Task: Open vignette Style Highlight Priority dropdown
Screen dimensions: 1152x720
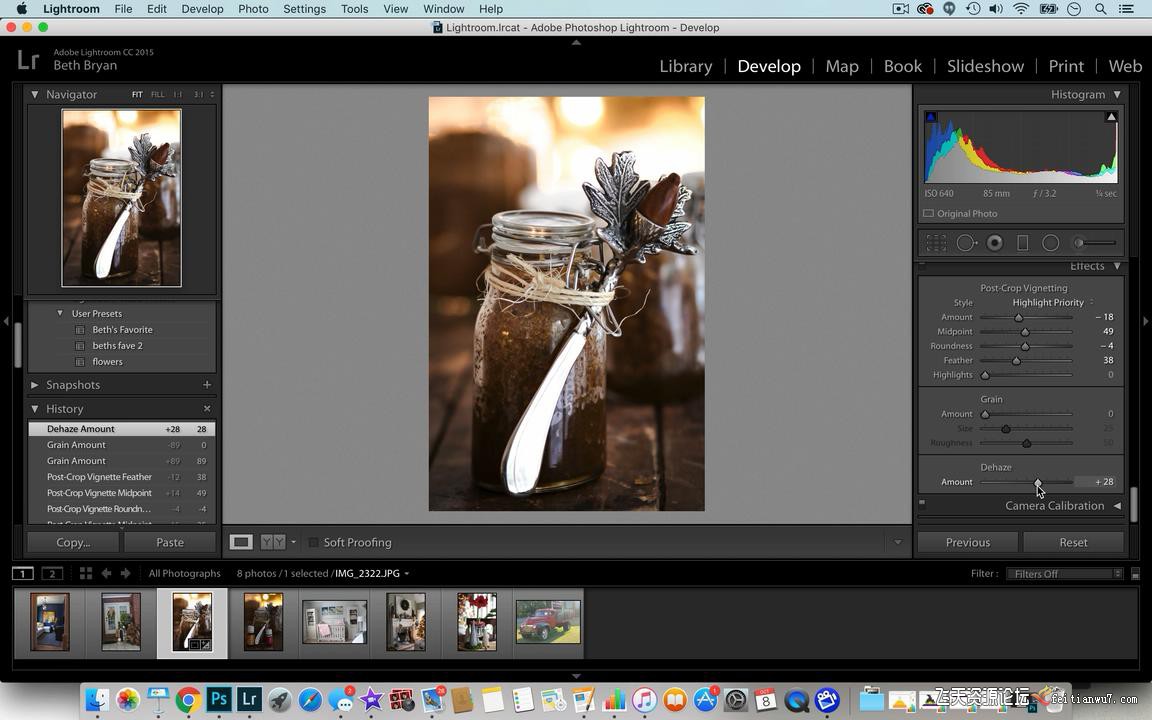Action: (1053, 302)
